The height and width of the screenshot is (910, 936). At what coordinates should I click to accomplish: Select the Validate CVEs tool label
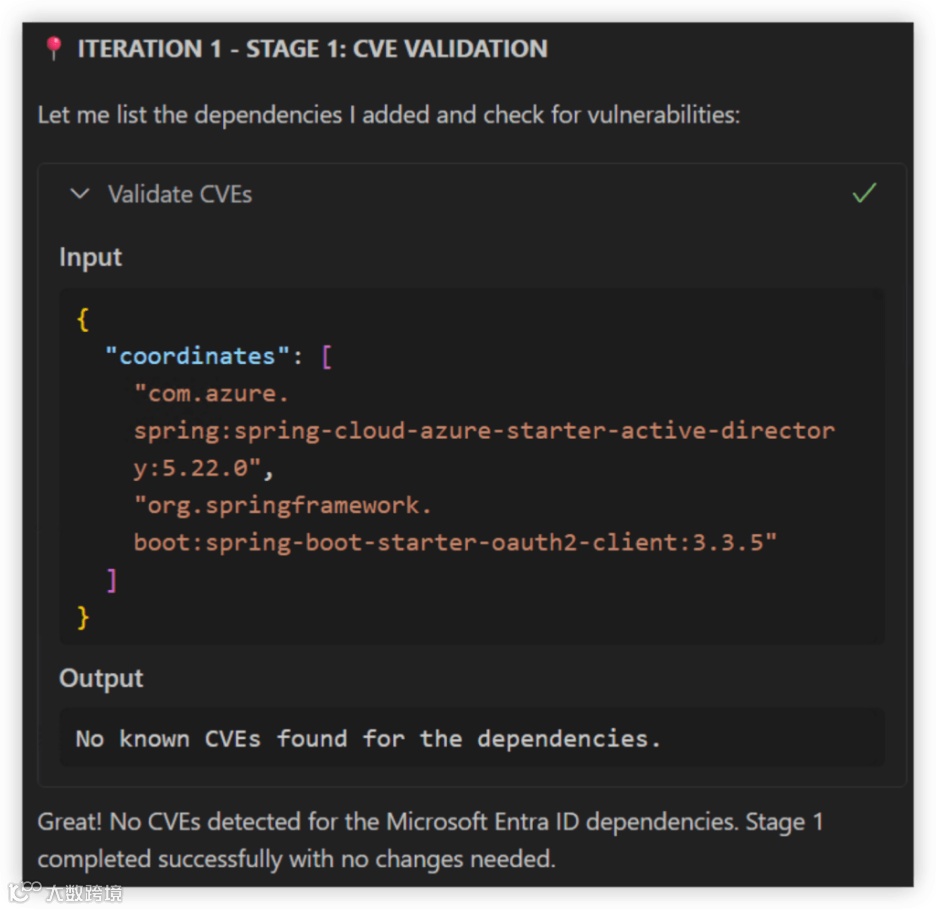(x=180, y=195)
